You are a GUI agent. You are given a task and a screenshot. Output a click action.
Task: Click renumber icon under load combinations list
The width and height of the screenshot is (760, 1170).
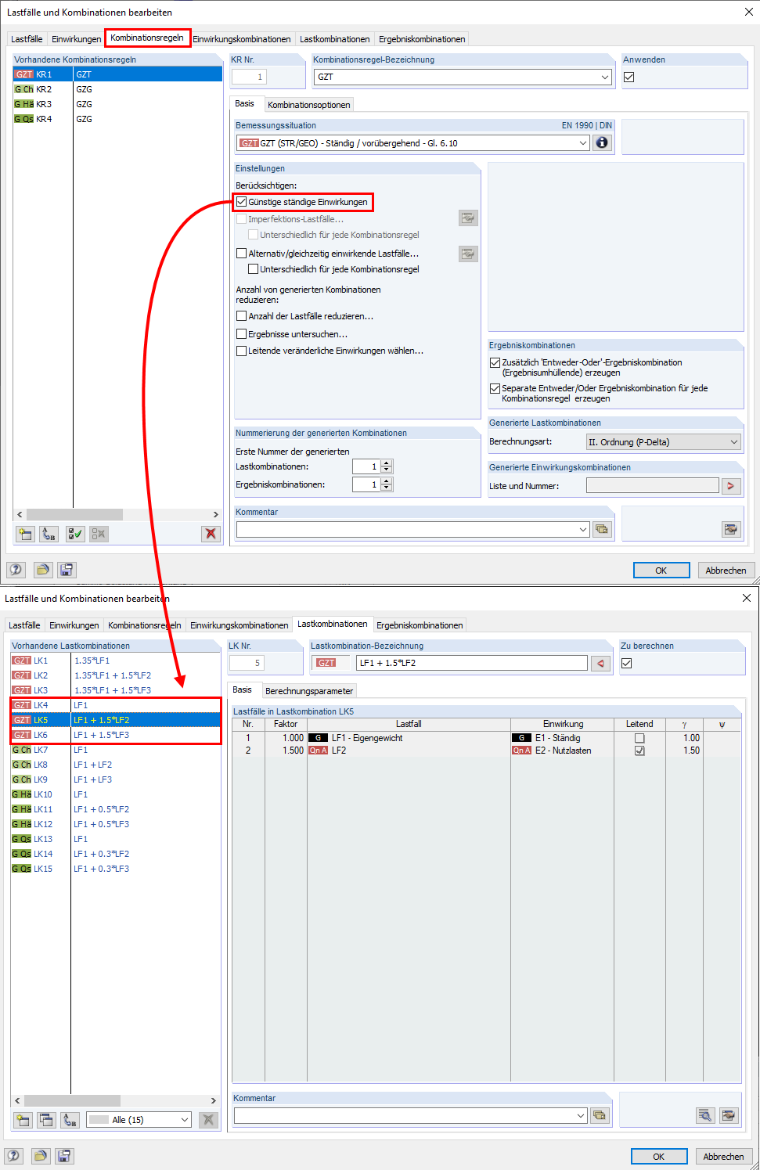(x=70, y=1120)
